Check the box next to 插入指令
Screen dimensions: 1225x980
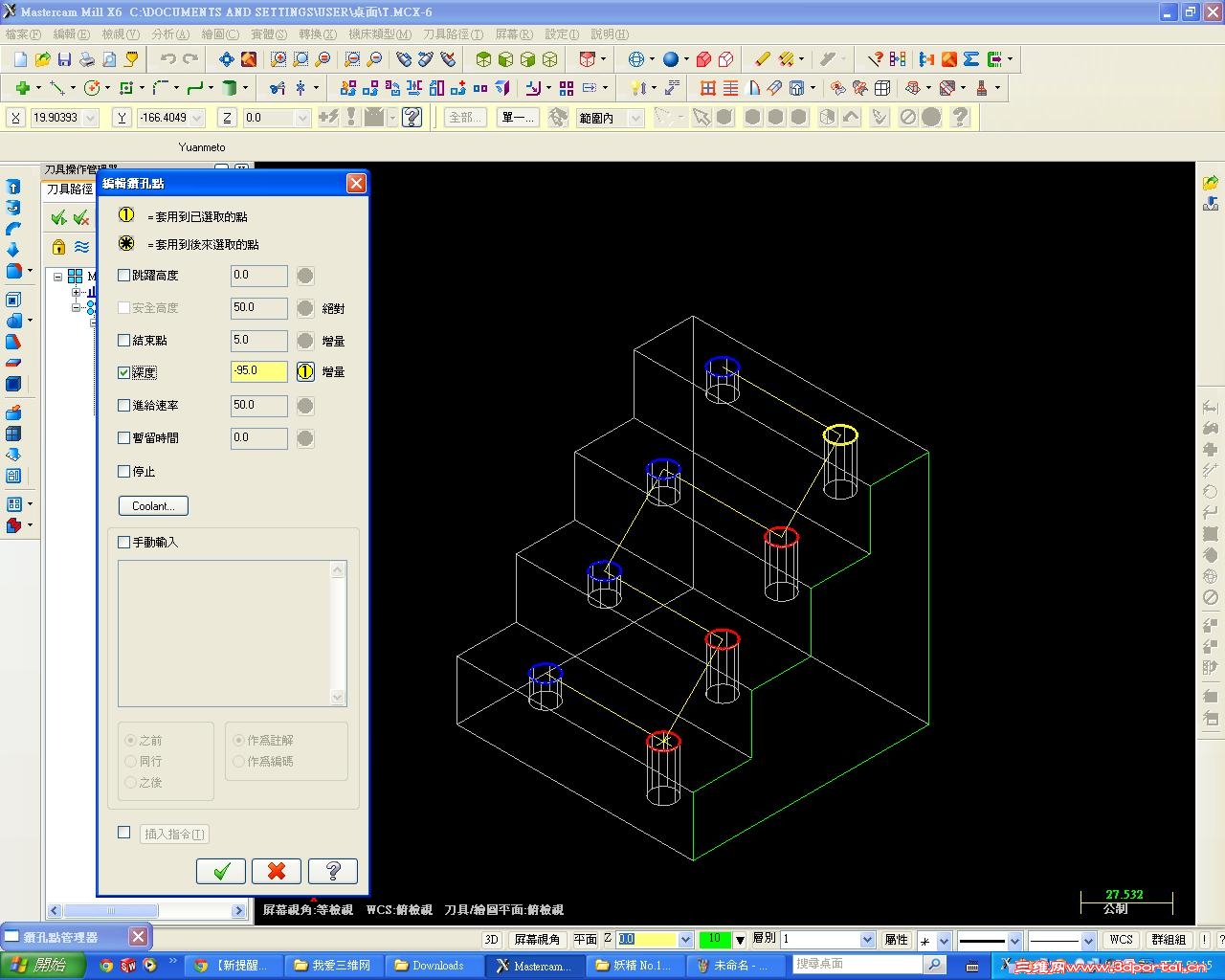click(x=123, y=833)
